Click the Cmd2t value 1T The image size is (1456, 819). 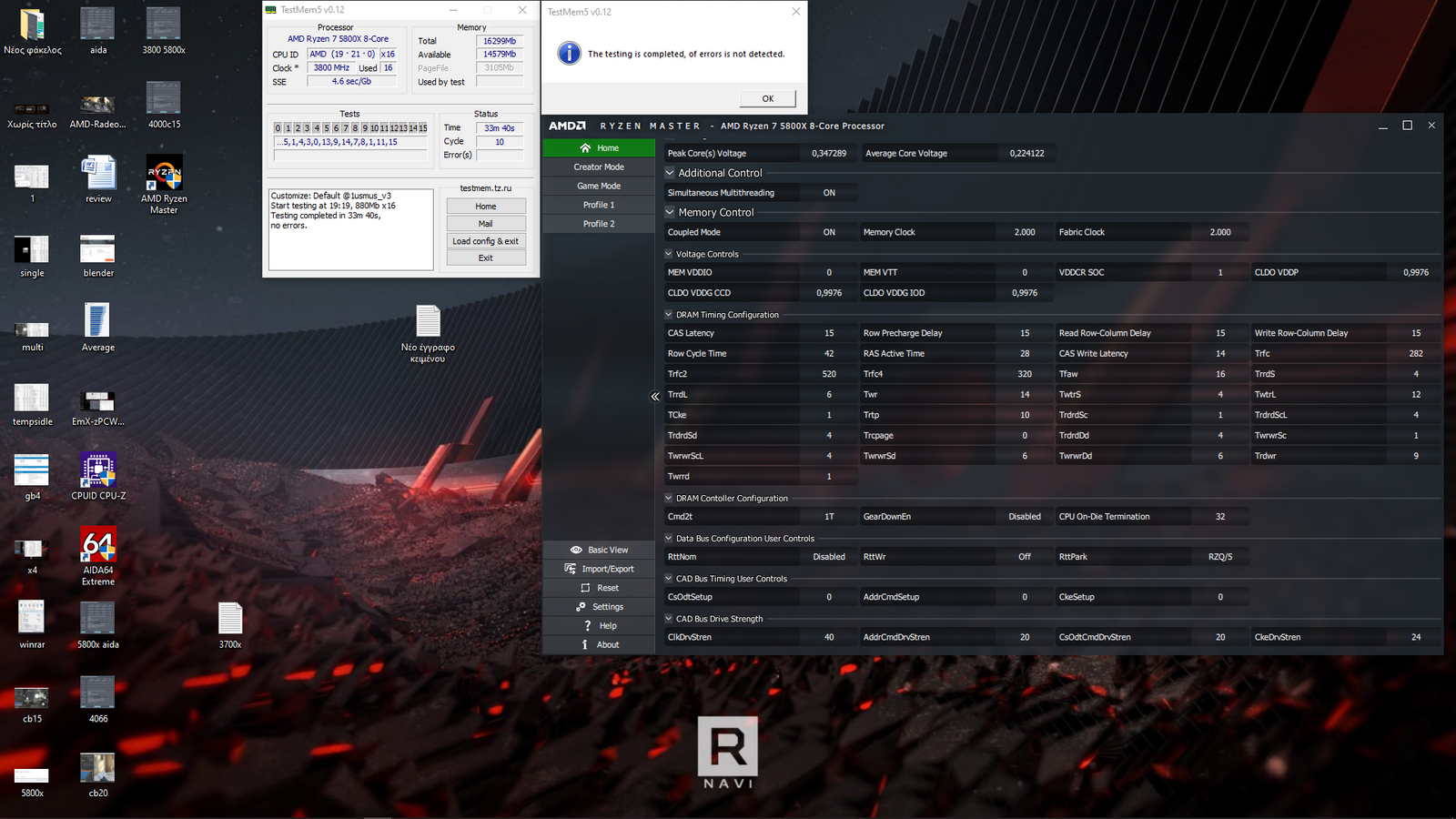click(x=829, y=517)
